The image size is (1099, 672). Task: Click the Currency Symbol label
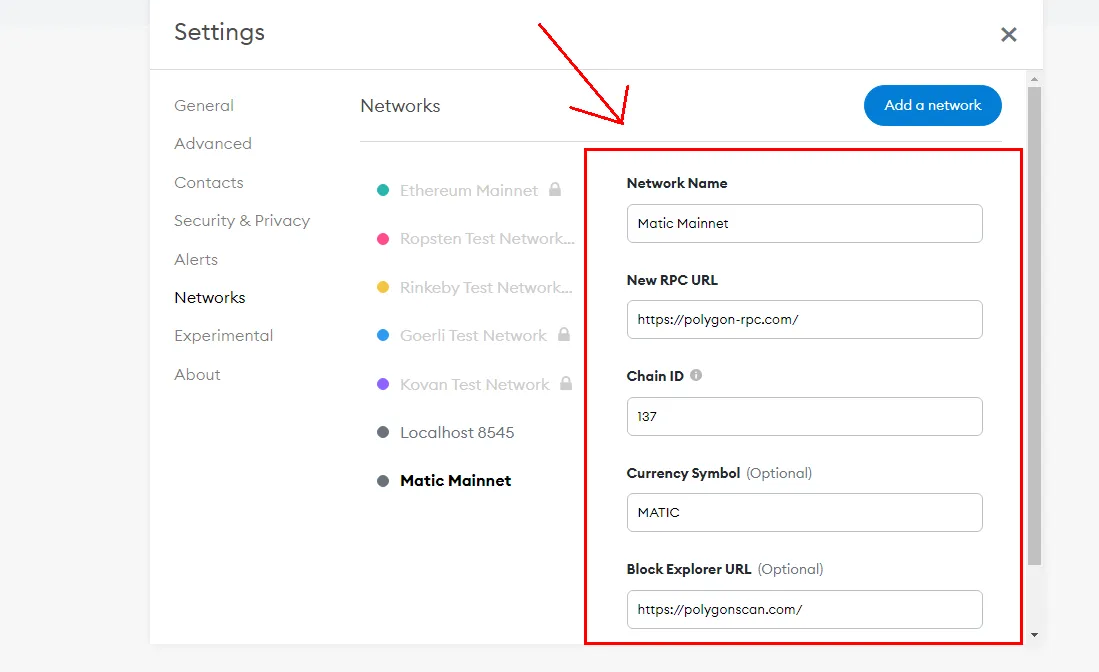tap(683, 473)
